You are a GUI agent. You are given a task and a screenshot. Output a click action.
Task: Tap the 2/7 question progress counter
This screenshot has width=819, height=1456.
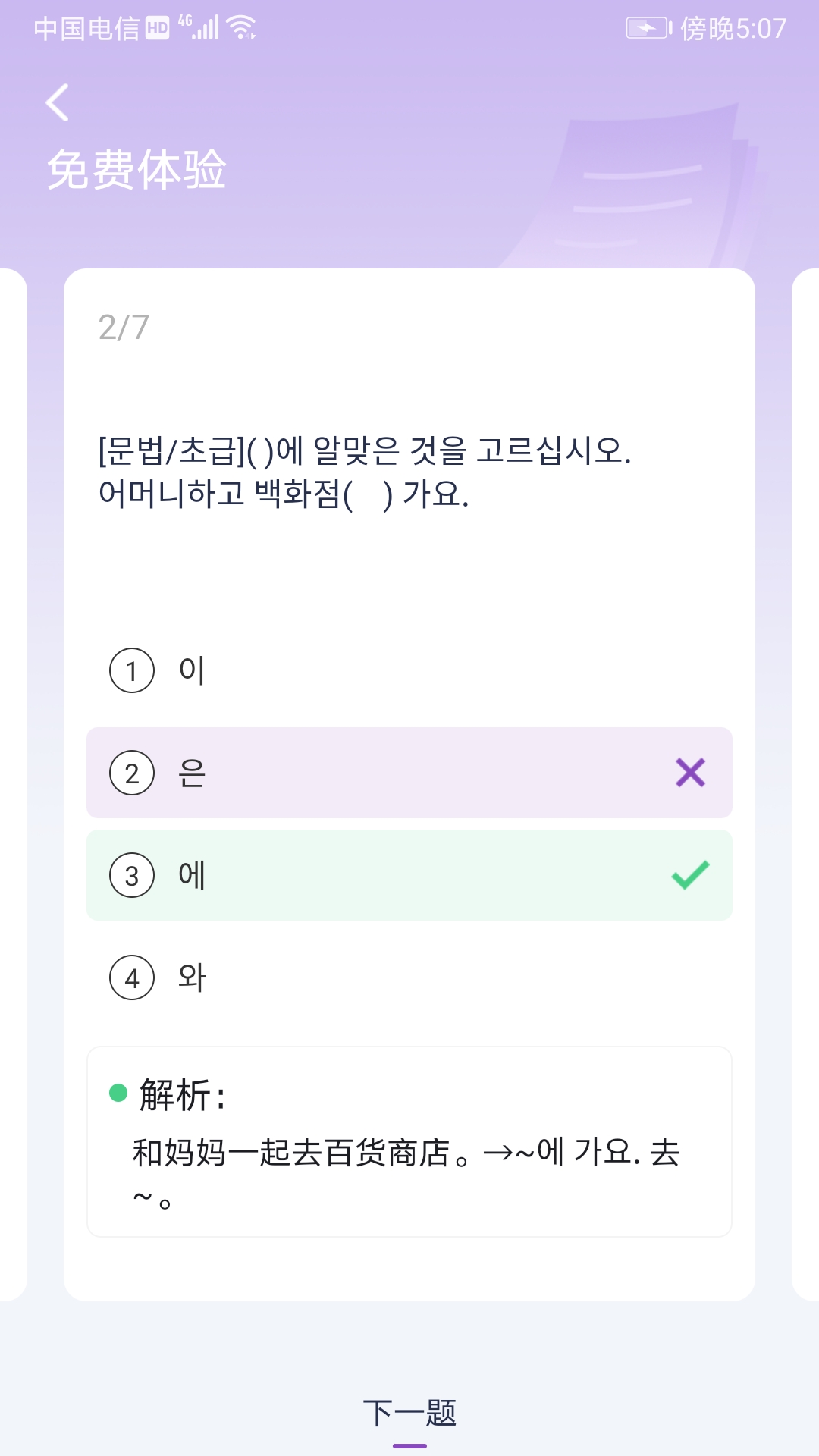[124, 328]
